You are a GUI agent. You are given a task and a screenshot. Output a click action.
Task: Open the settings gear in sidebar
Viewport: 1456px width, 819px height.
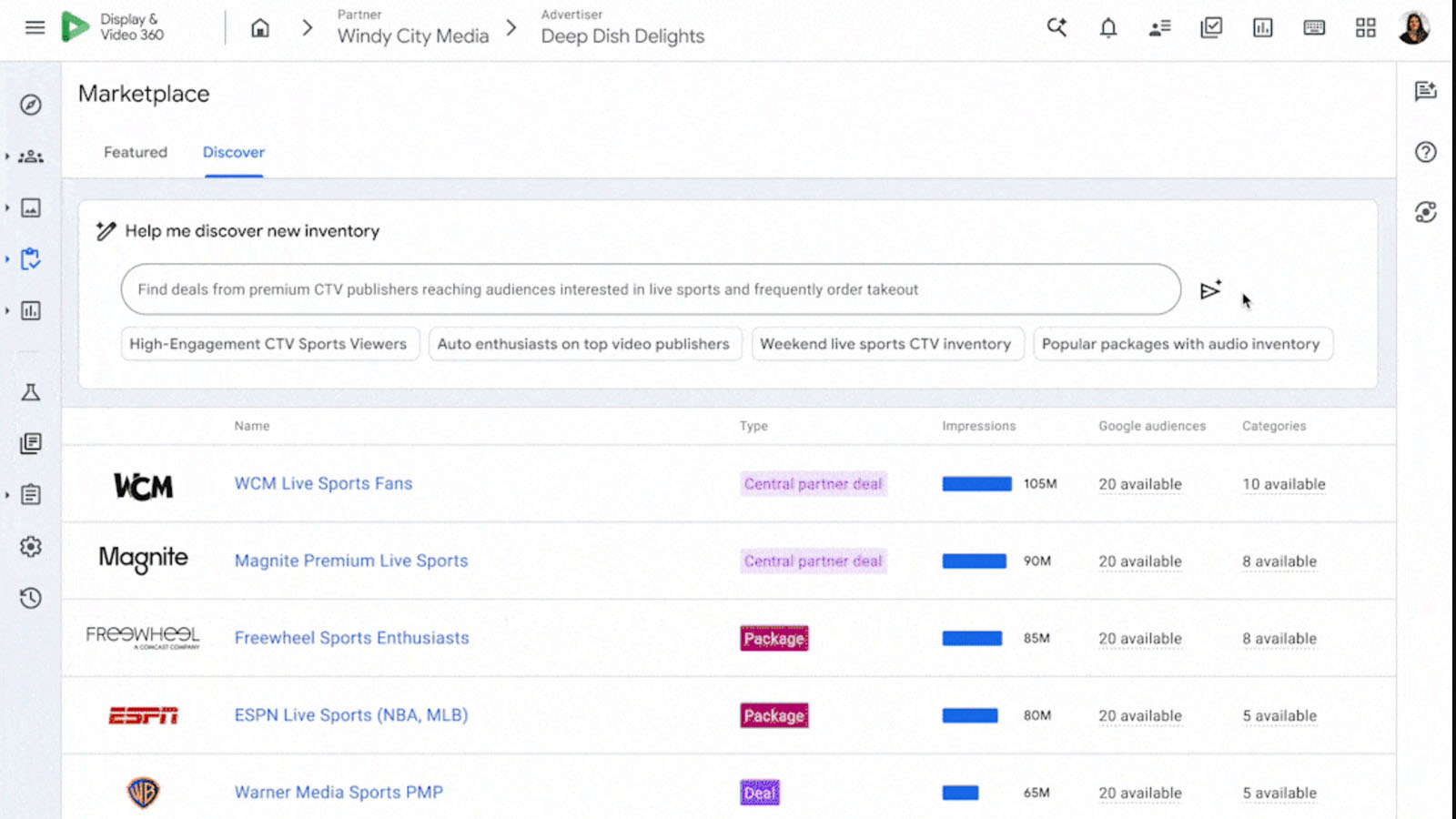tap(31, 546)
